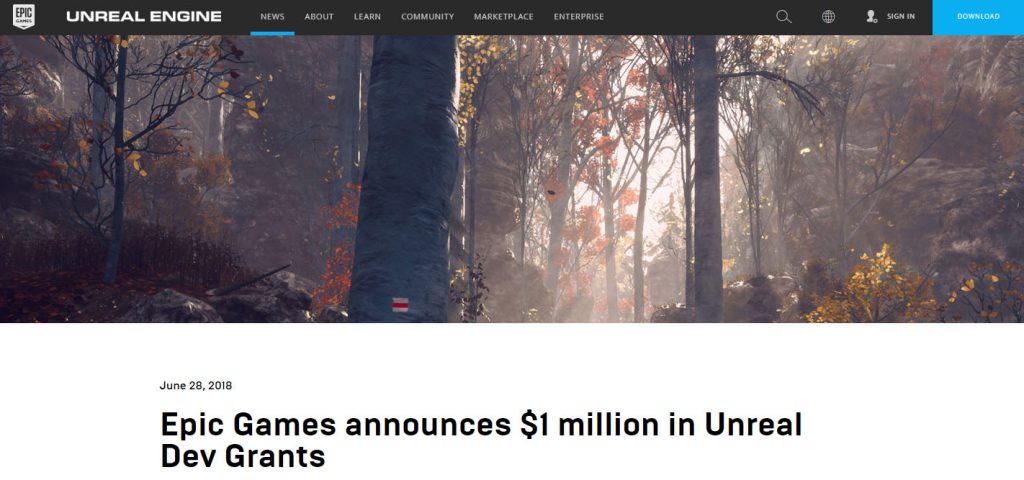
Task: Open the News menu item
Action: click(272, 17)
